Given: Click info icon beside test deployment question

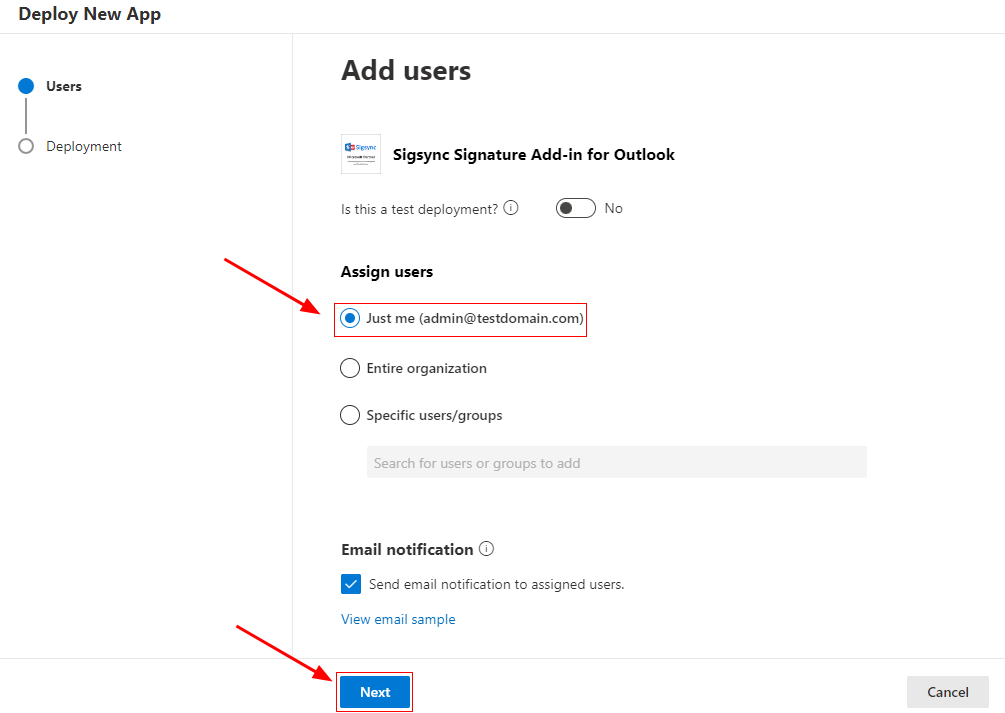Looking at the screenshot, I should coord(511,208).
